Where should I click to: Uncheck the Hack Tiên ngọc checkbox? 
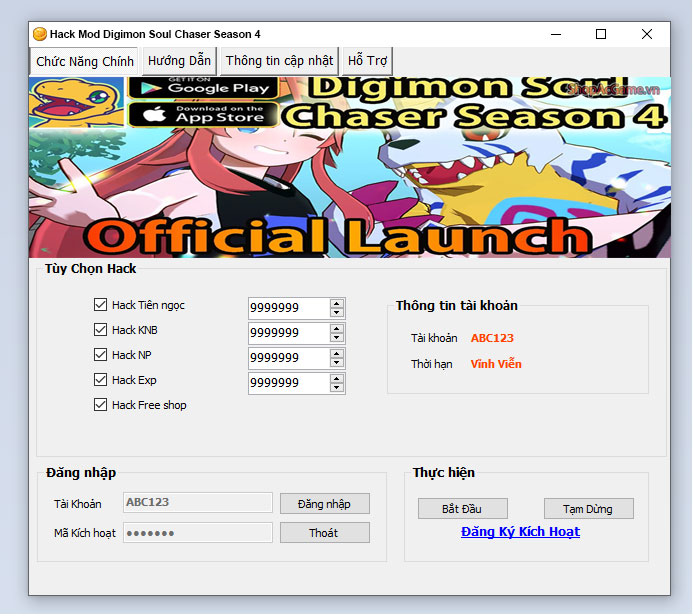click(x=100, y=305)
